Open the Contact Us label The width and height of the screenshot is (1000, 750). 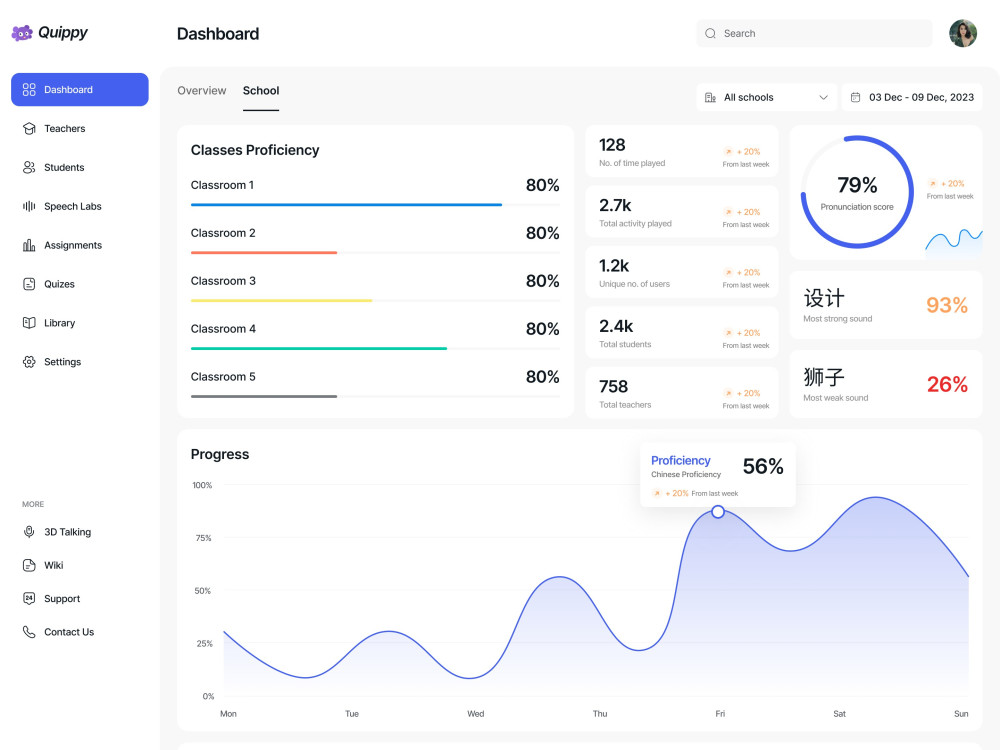69,632
